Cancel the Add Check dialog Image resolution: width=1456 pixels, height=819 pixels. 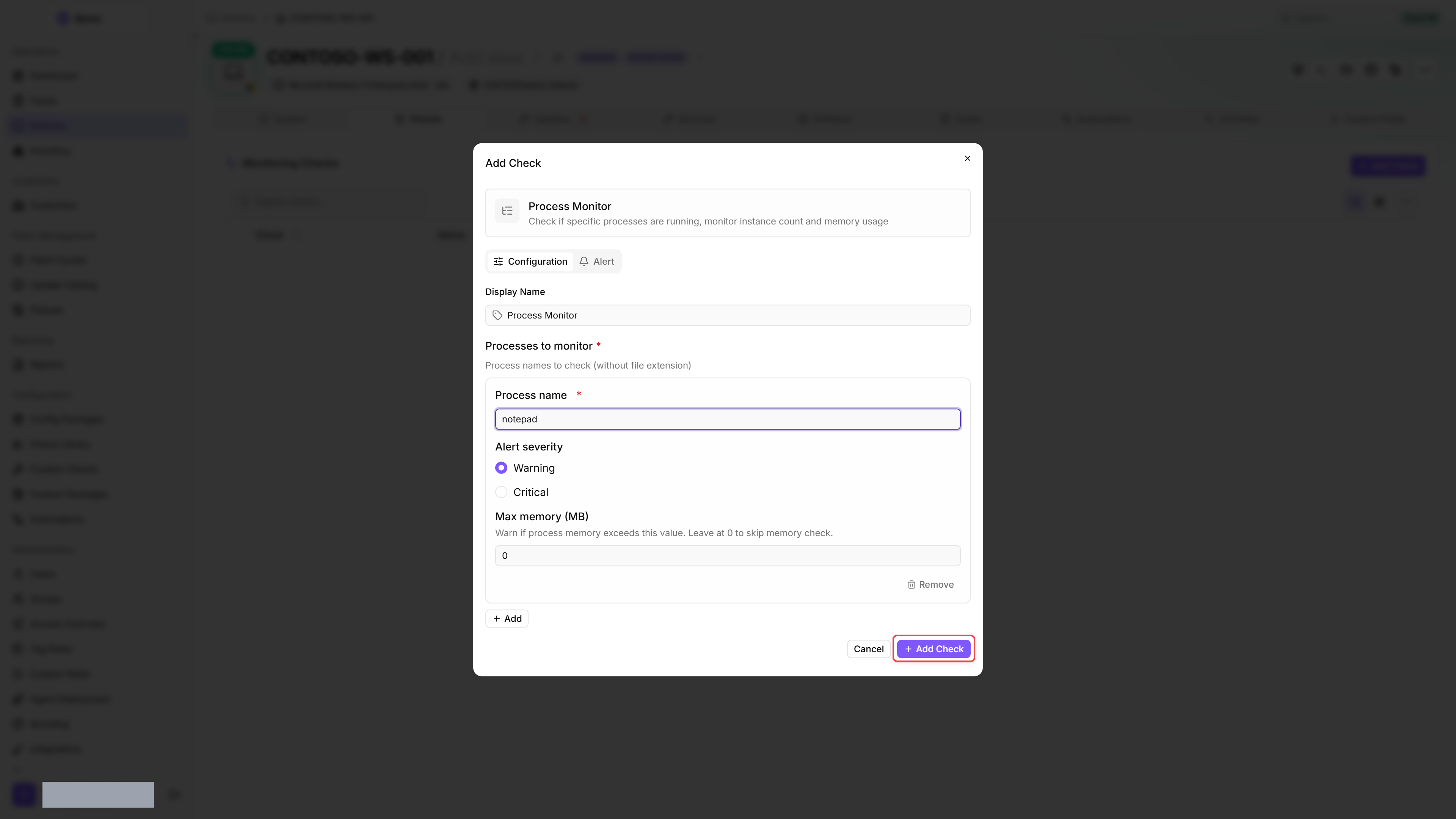coord(868,649)
